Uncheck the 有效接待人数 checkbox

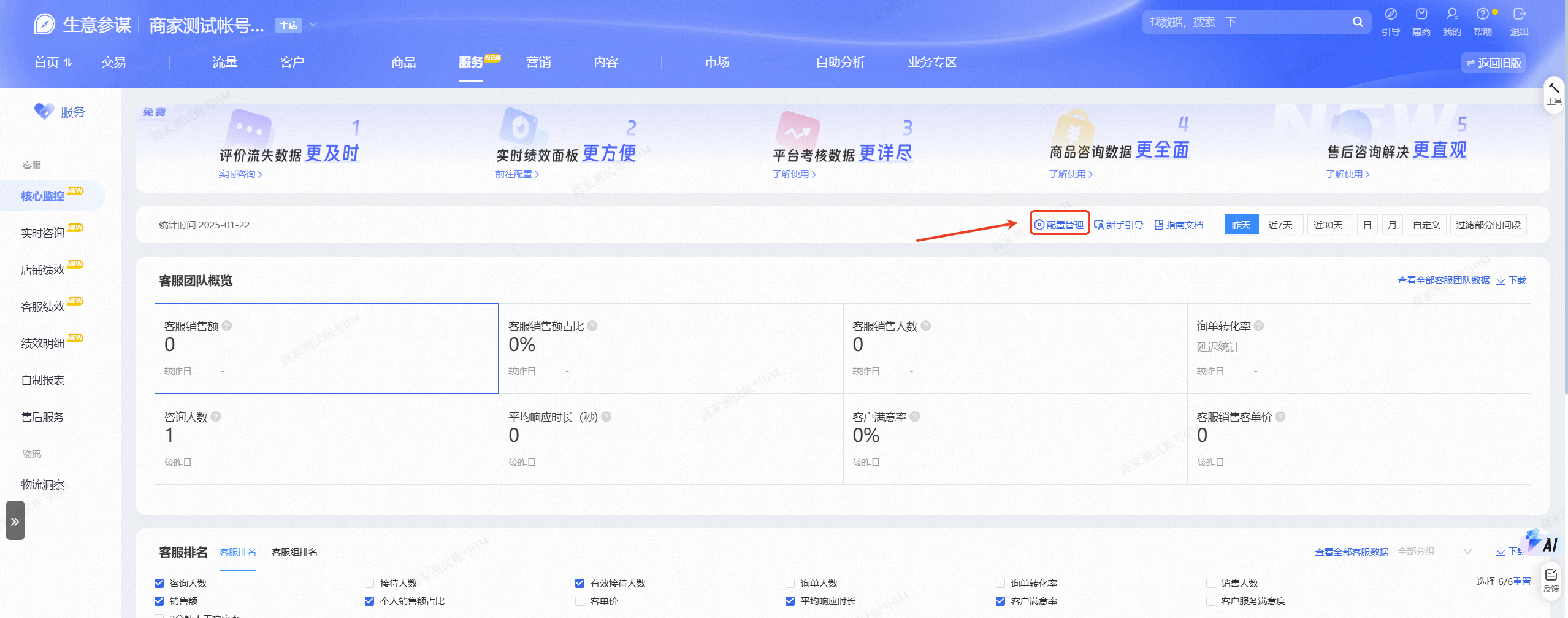point(580,583)
